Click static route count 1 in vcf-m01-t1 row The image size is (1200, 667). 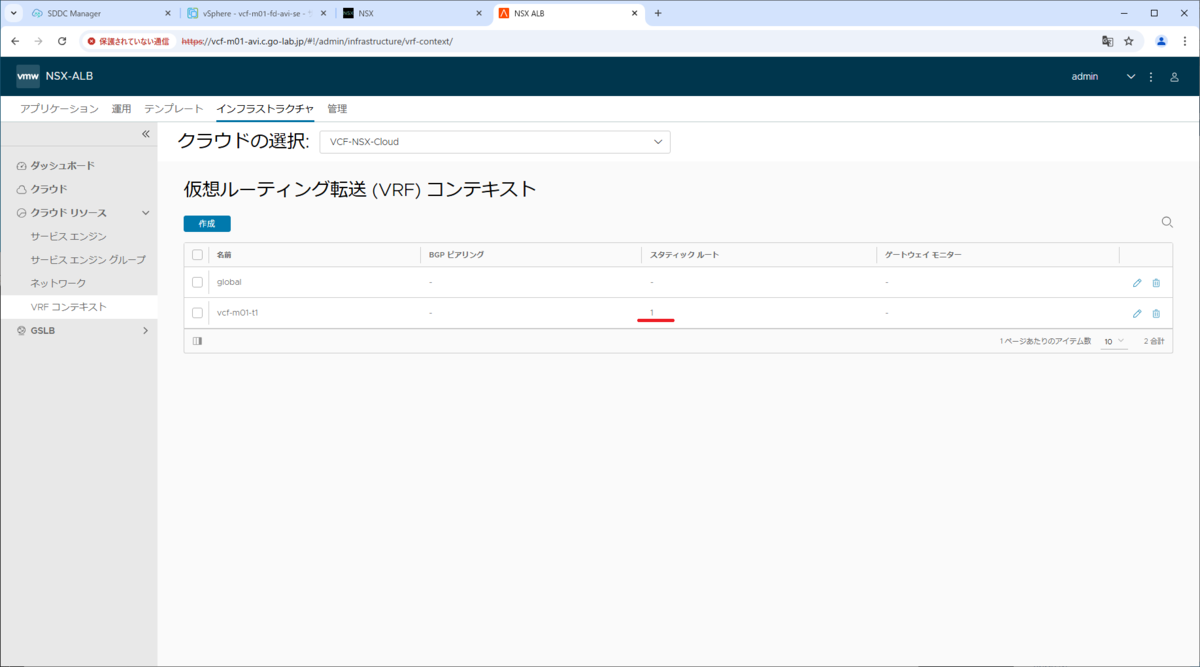652,313
